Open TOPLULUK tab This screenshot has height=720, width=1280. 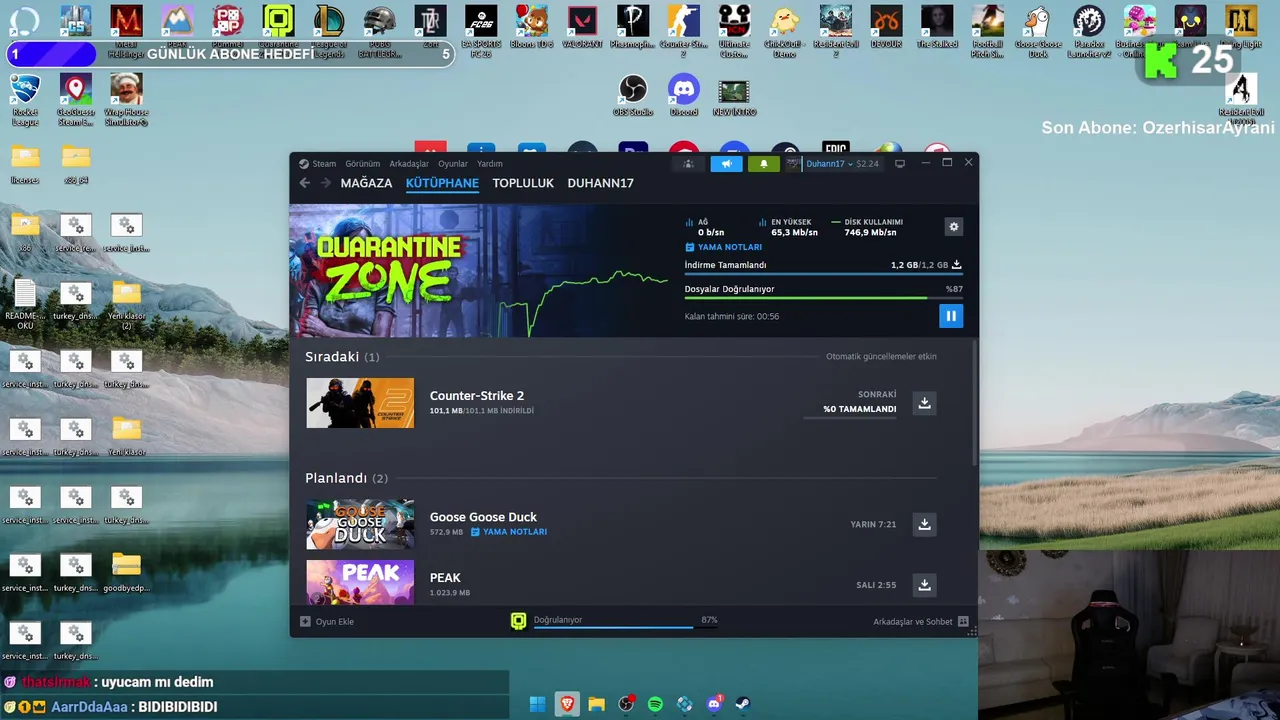[523, 183]
